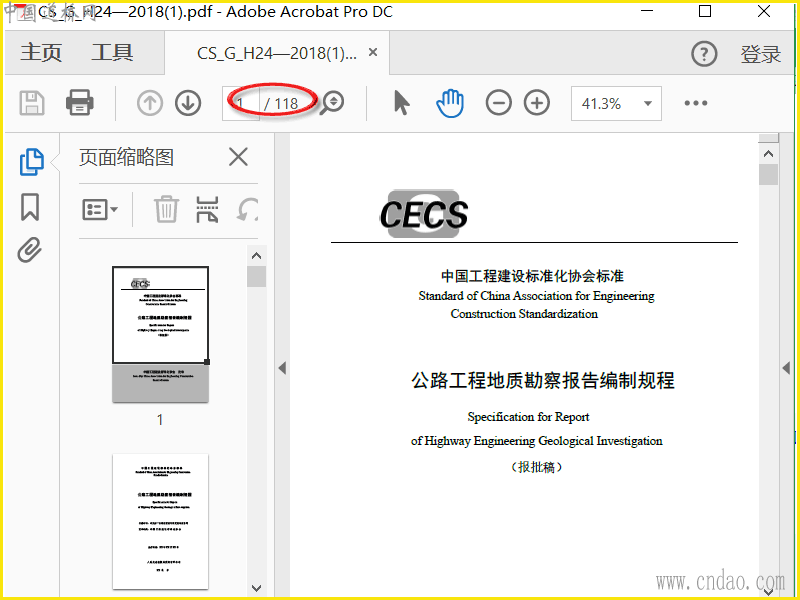Select the arrow selection tool
This screenshot has height=600, width=800.
tap(402, 103)
